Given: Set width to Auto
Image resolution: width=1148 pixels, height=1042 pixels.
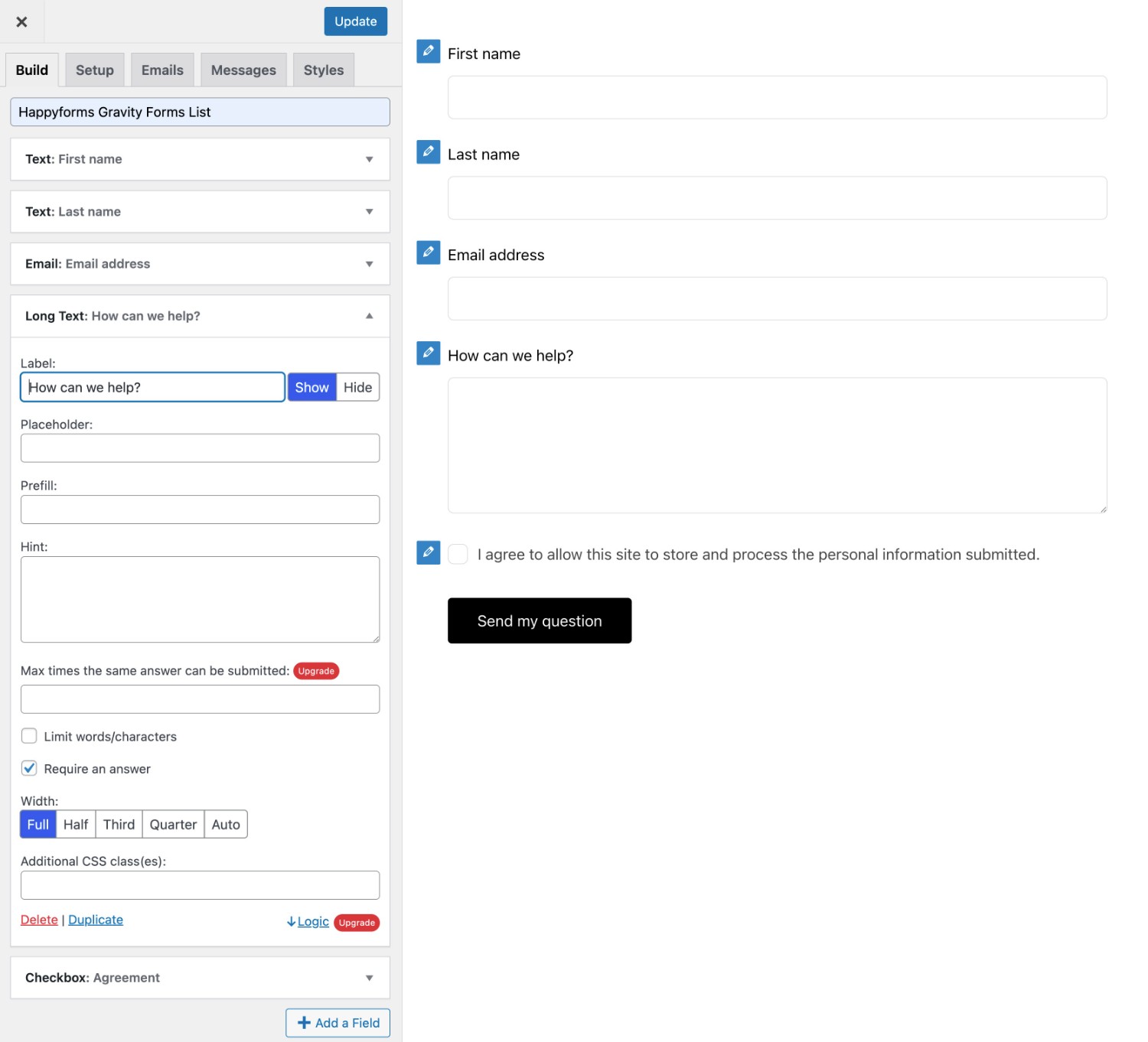Looking at the screenshot, I should [226, 825].
